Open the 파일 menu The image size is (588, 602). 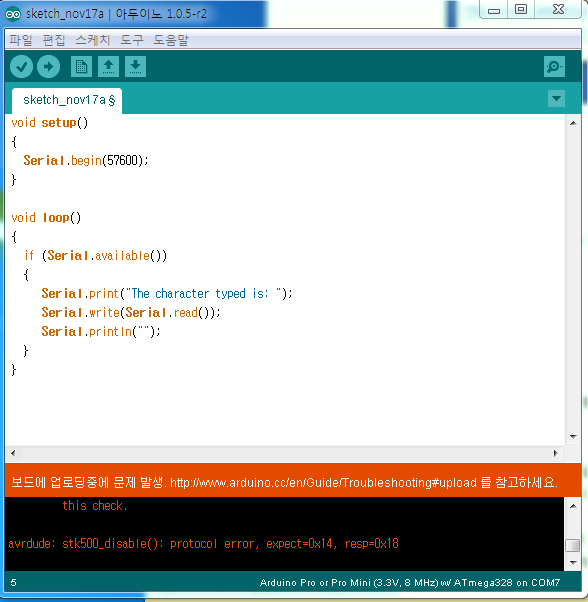tap(21, 40)
